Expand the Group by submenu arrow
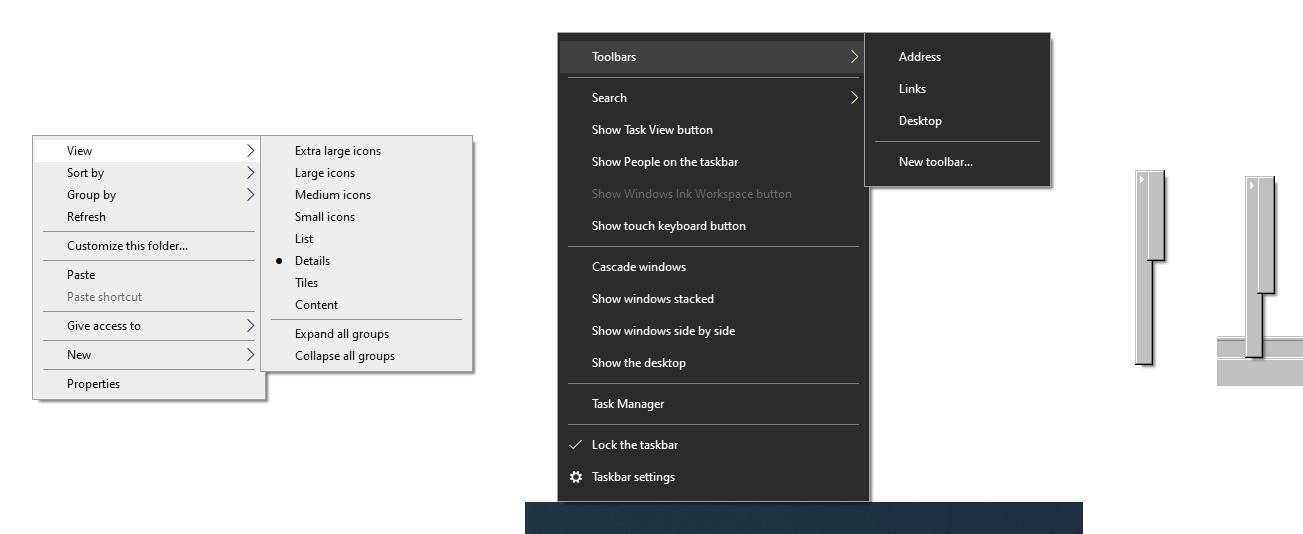This screenshot has width=1303, height=534. click(250, 195)
